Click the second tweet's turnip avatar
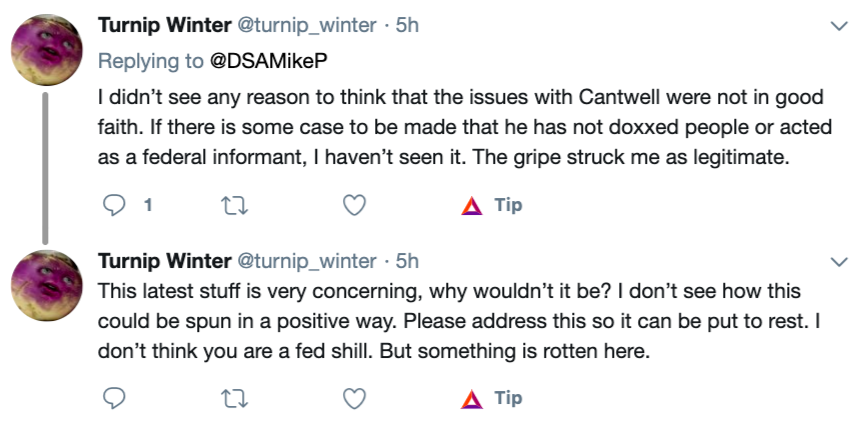The height and width of the screenshot is (422, 867). pos(46,285)
